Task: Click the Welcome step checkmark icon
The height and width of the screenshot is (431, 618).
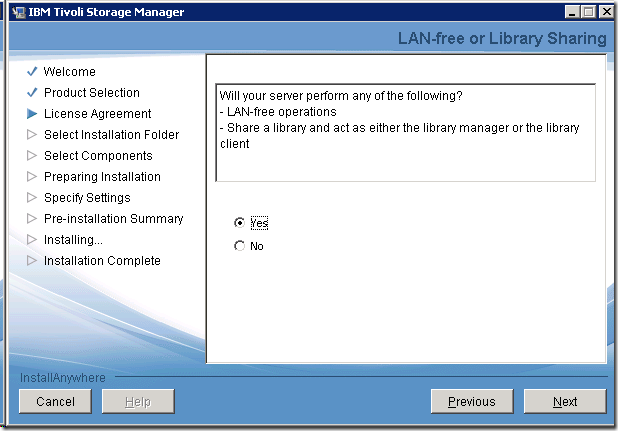Action: [32, 72]
